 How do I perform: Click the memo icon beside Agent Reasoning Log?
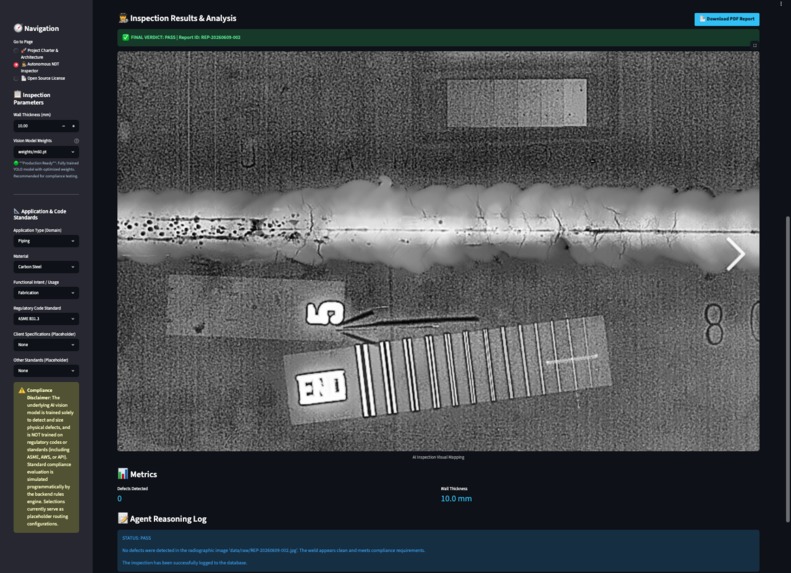(x=123, y=518)
